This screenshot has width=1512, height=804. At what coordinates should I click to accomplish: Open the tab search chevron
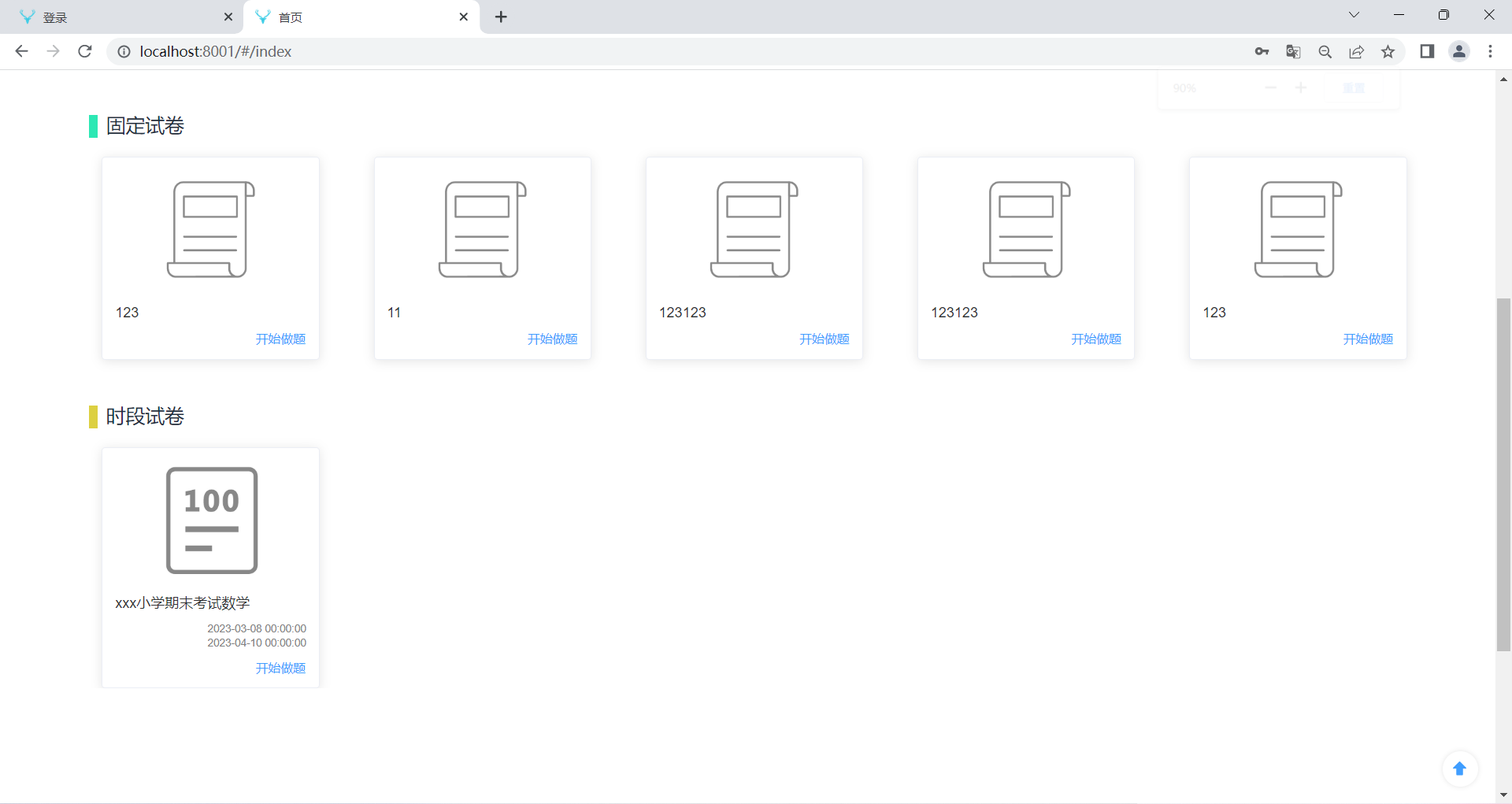point(1354,15)
